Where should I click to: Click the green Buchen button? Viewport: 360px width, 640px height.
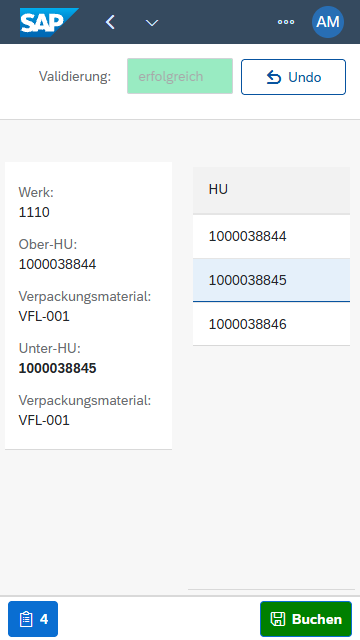(306, 619)
